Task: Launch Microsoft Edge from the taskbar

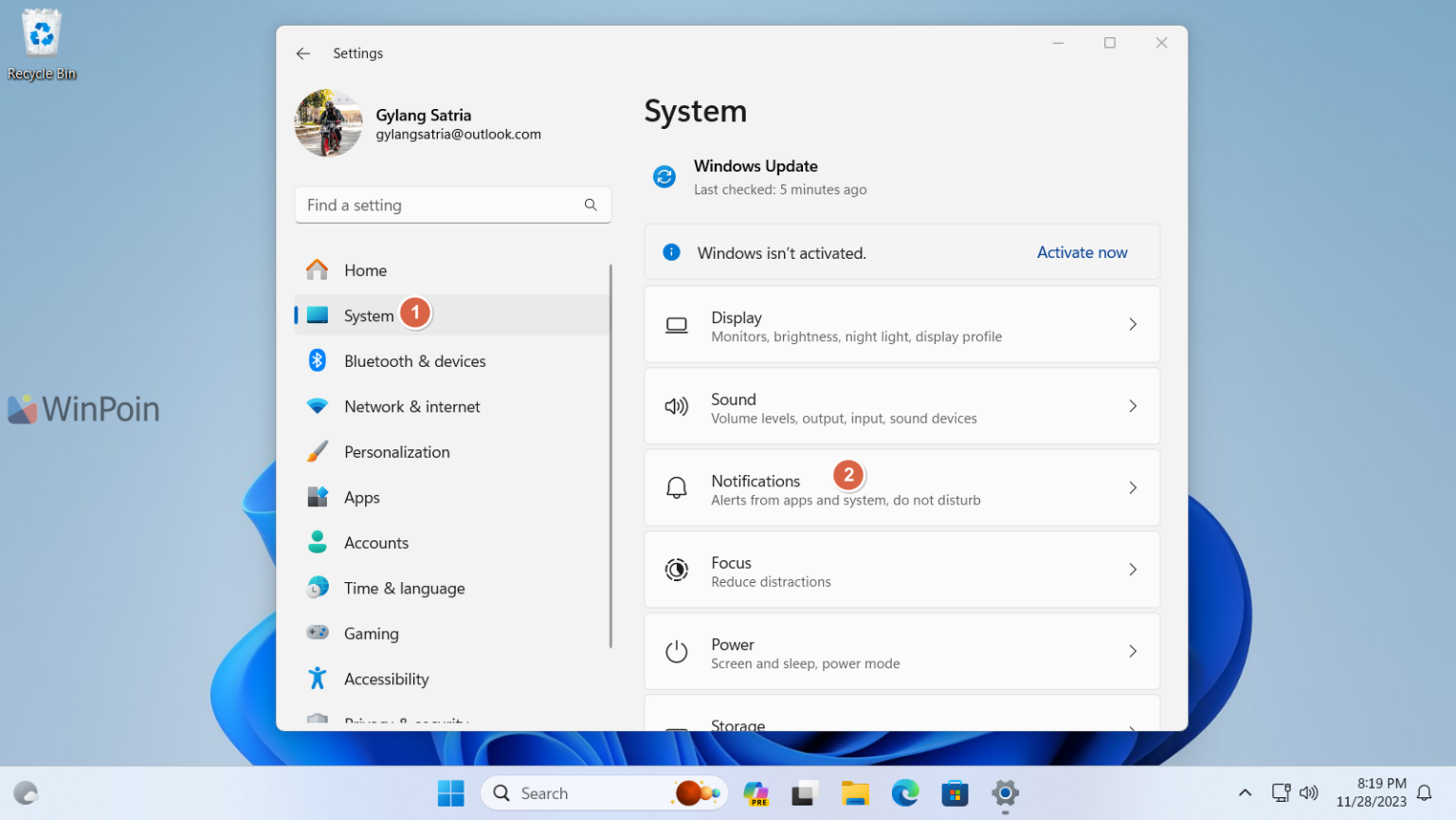Action: (905, 793)
